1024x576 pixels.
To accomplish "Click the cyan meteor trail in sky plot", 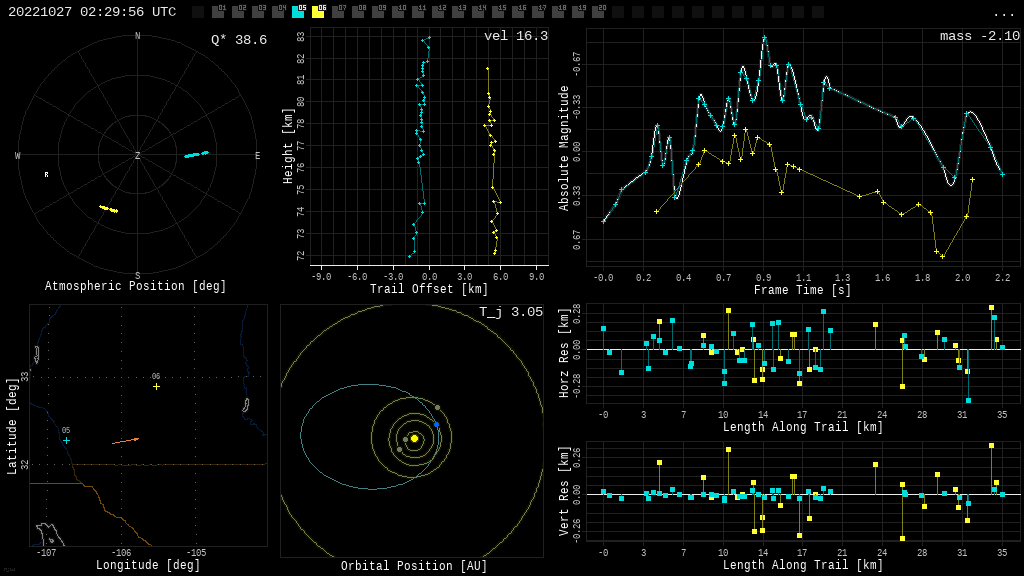I will [x=196, y=154].
